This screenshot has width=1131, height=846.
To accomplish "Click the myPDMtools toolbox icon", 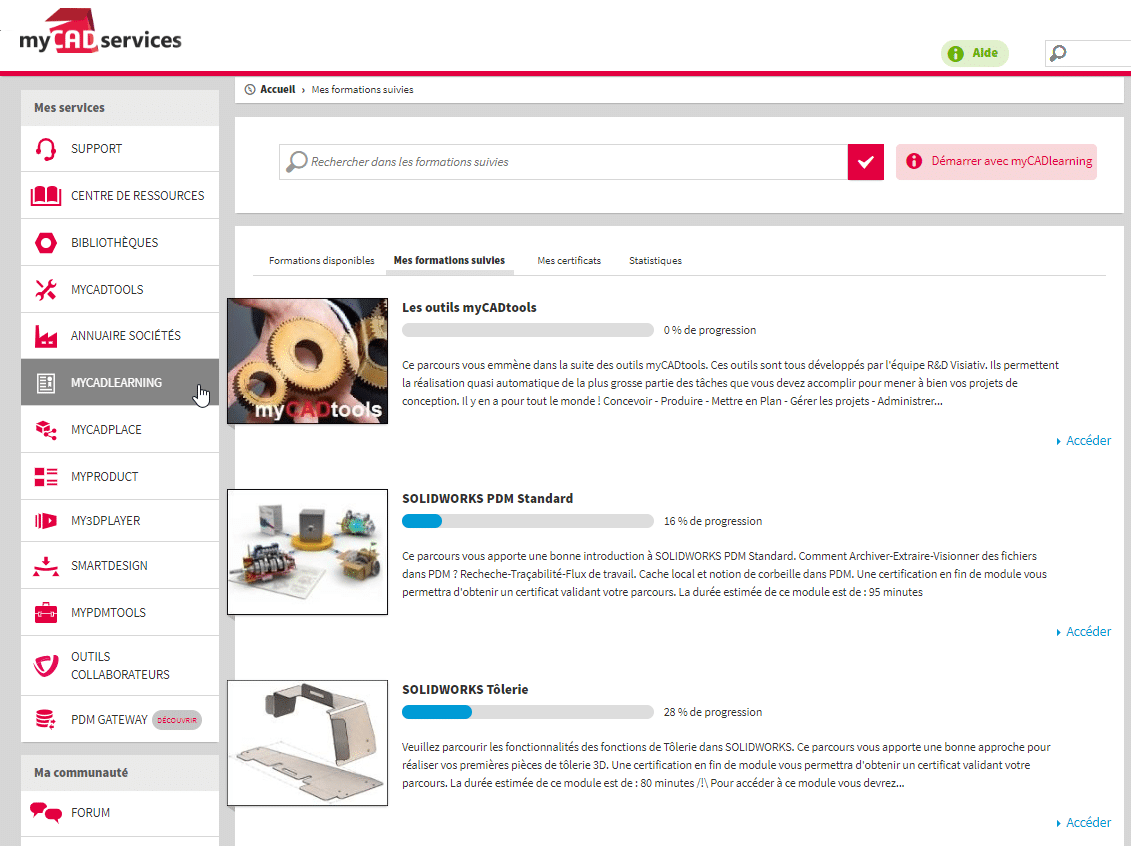I will click(45, 613).
